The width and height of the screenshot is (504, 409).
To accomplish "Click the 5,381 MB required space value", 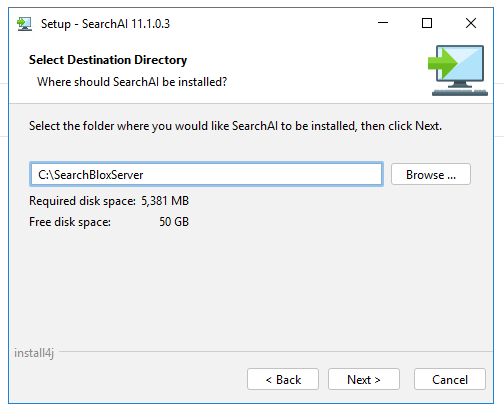I will click(165, 201).
